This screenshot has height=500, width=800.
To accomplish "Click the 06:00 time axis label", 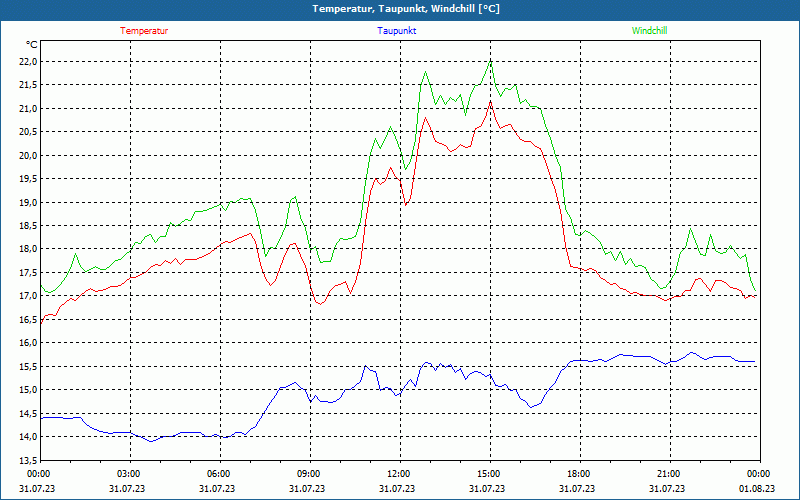I will [x=220, y=474].
